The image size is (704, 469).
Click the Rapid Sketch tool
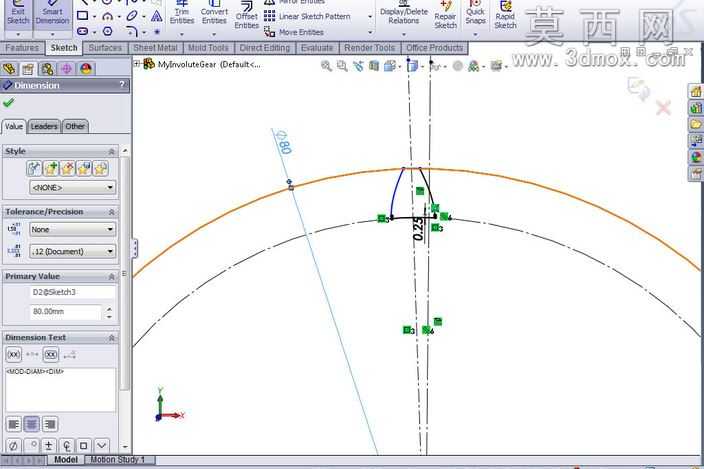pos(505,15)
